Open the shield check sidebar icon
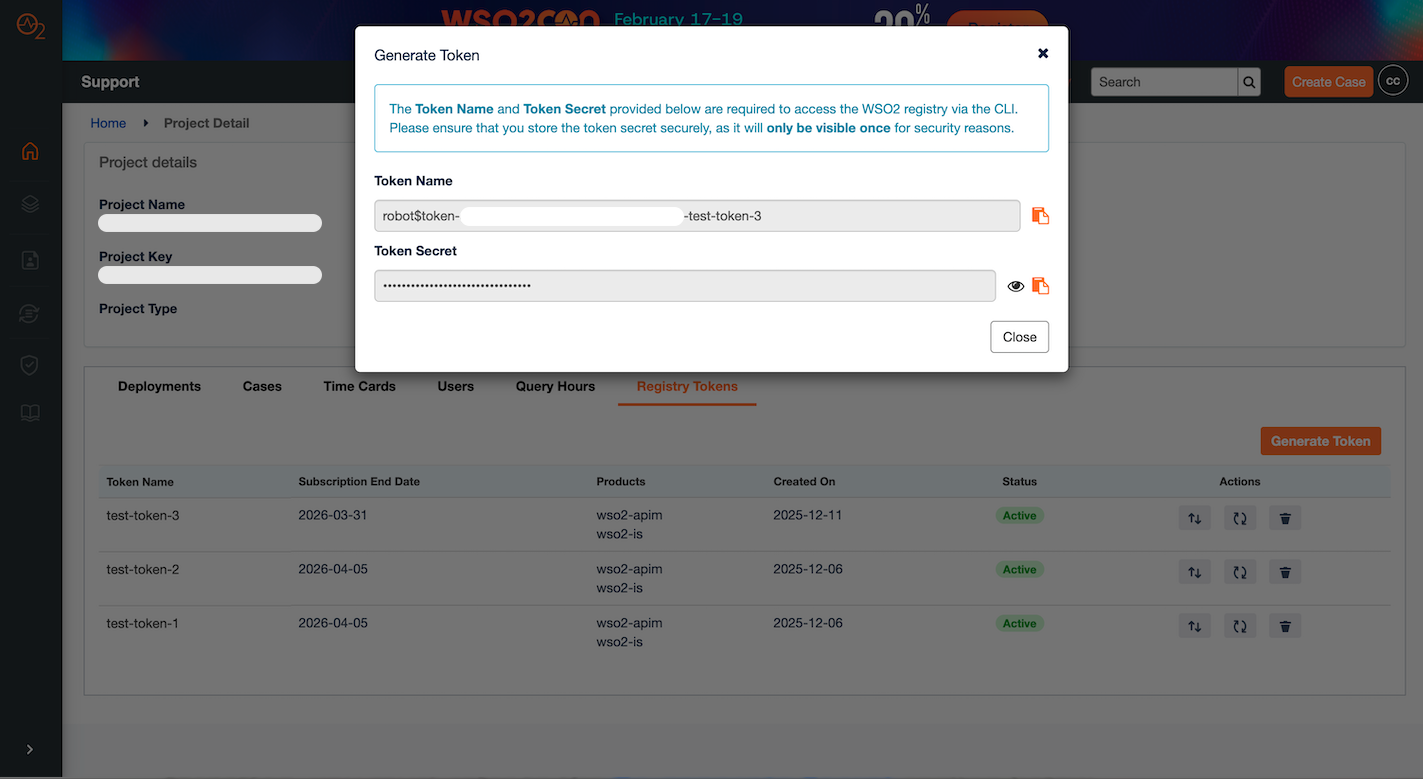 (x=30, y=365)
